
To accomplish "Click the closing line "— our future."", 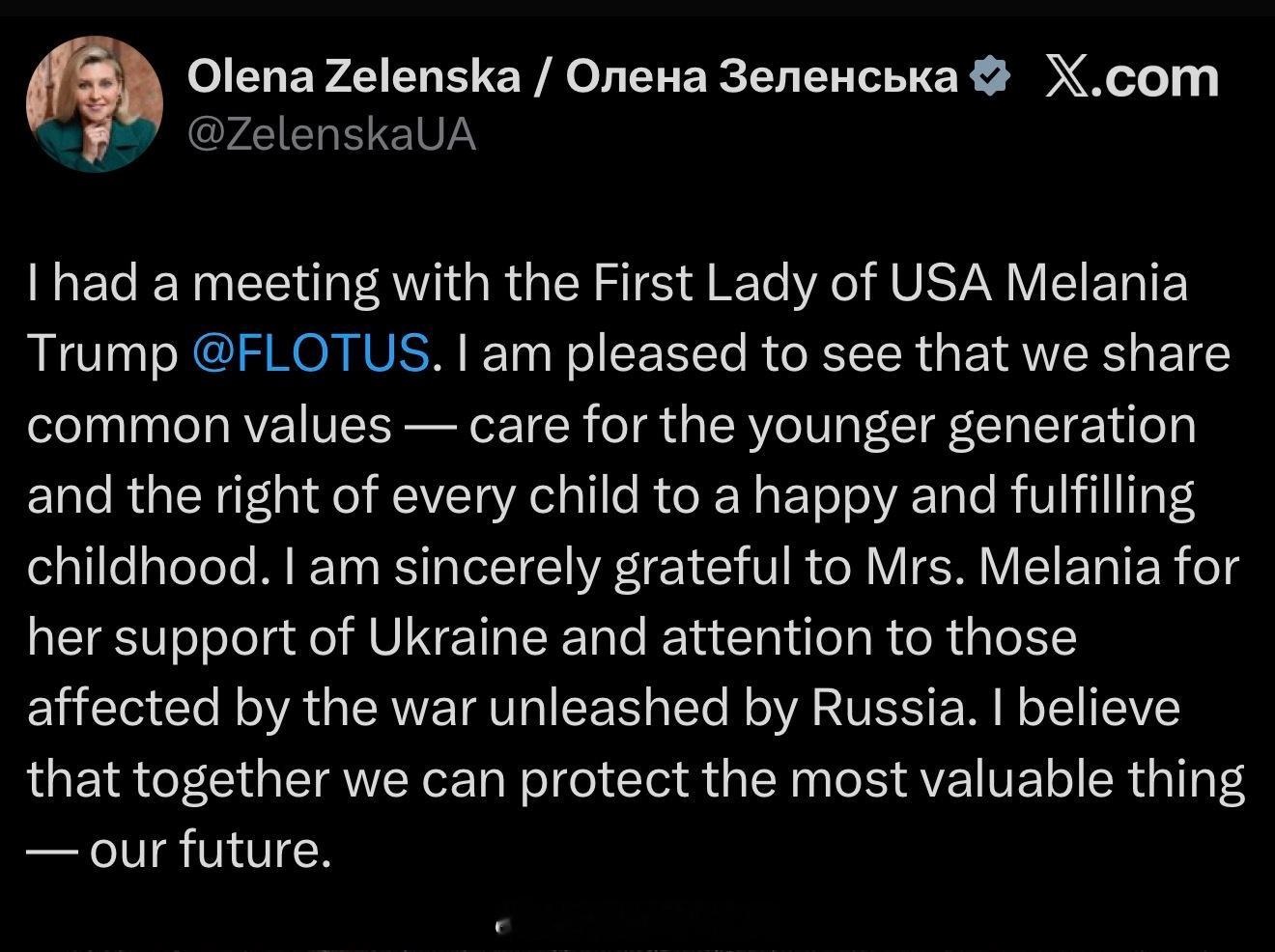I will tap(180, 850).
